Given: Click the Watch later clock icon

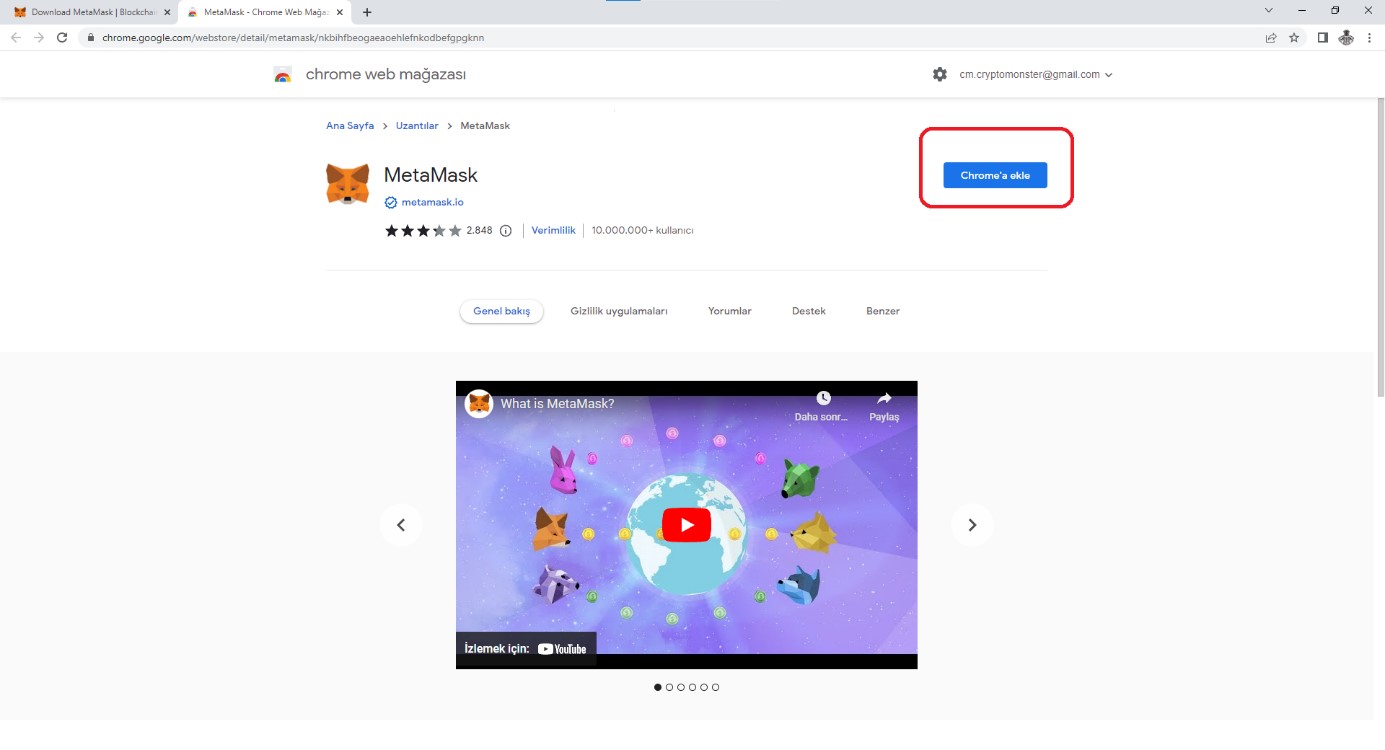Looking at the screenshot, I should [x=822, y=399].
